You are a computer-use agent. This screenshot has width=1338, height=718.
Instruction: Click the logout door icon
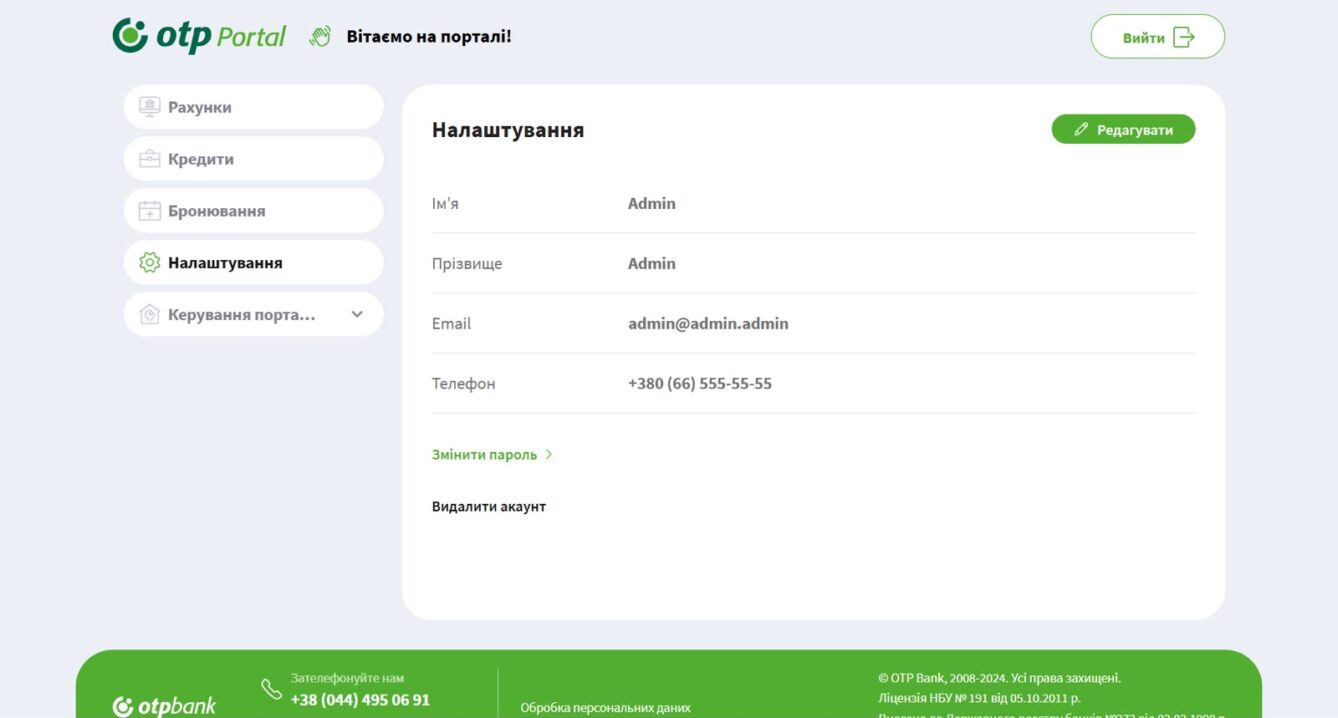point(1184,37)
